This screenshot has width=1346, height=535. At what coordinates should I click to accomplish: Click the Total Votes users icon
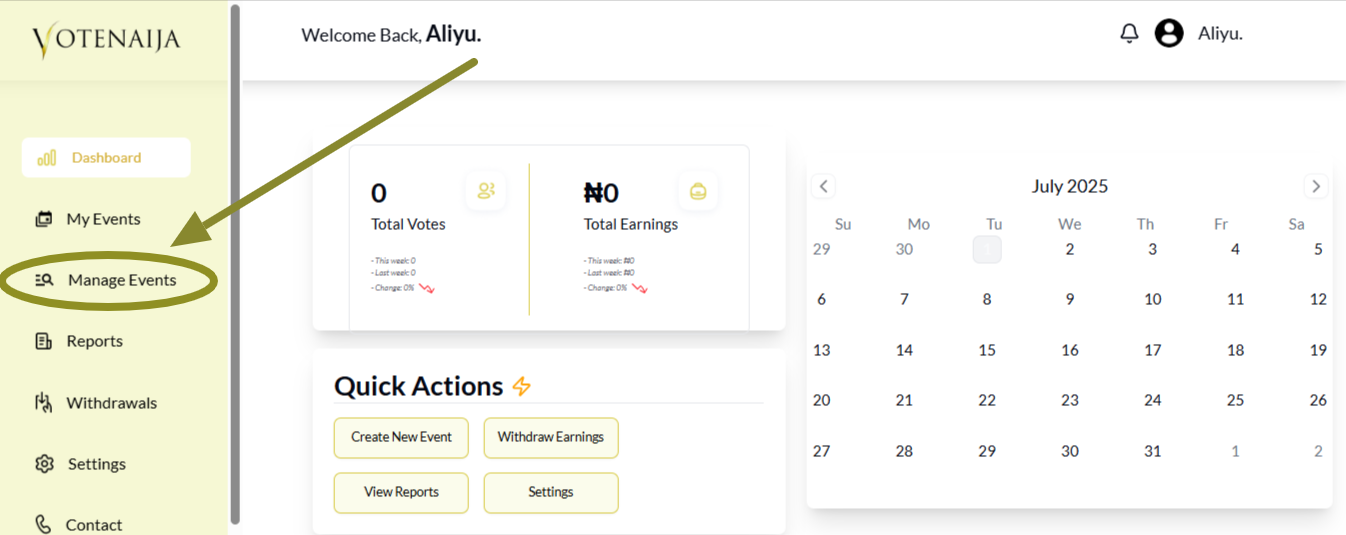[x=486, y=191]
